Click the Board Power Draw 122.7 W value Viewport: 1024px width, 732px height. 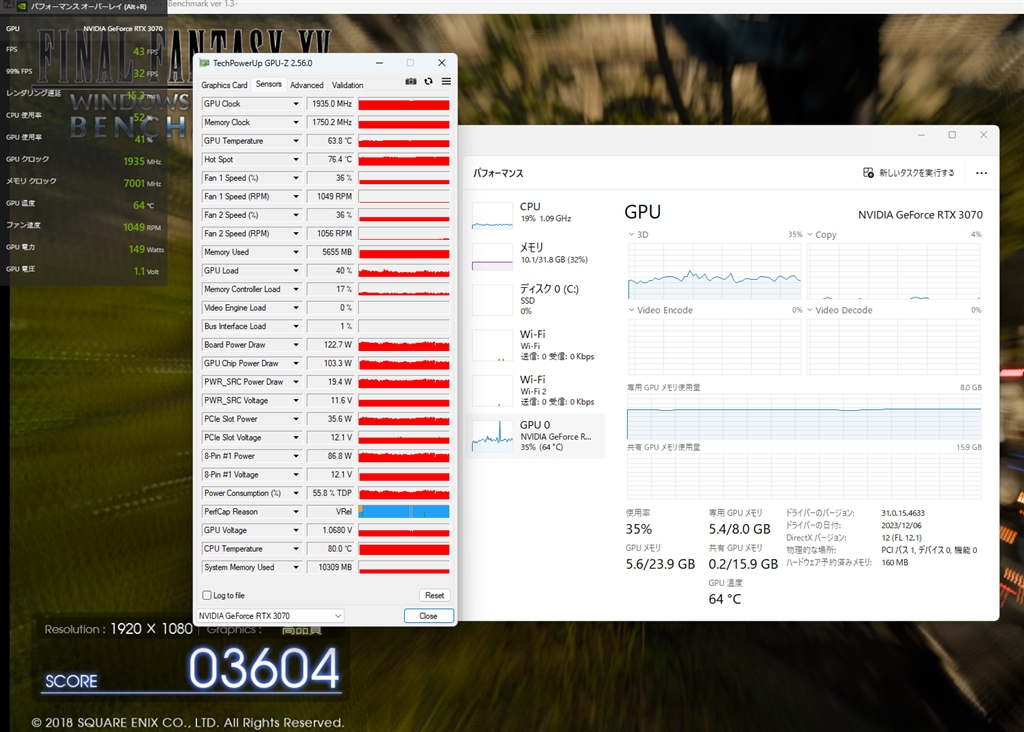tap(330, 345)
